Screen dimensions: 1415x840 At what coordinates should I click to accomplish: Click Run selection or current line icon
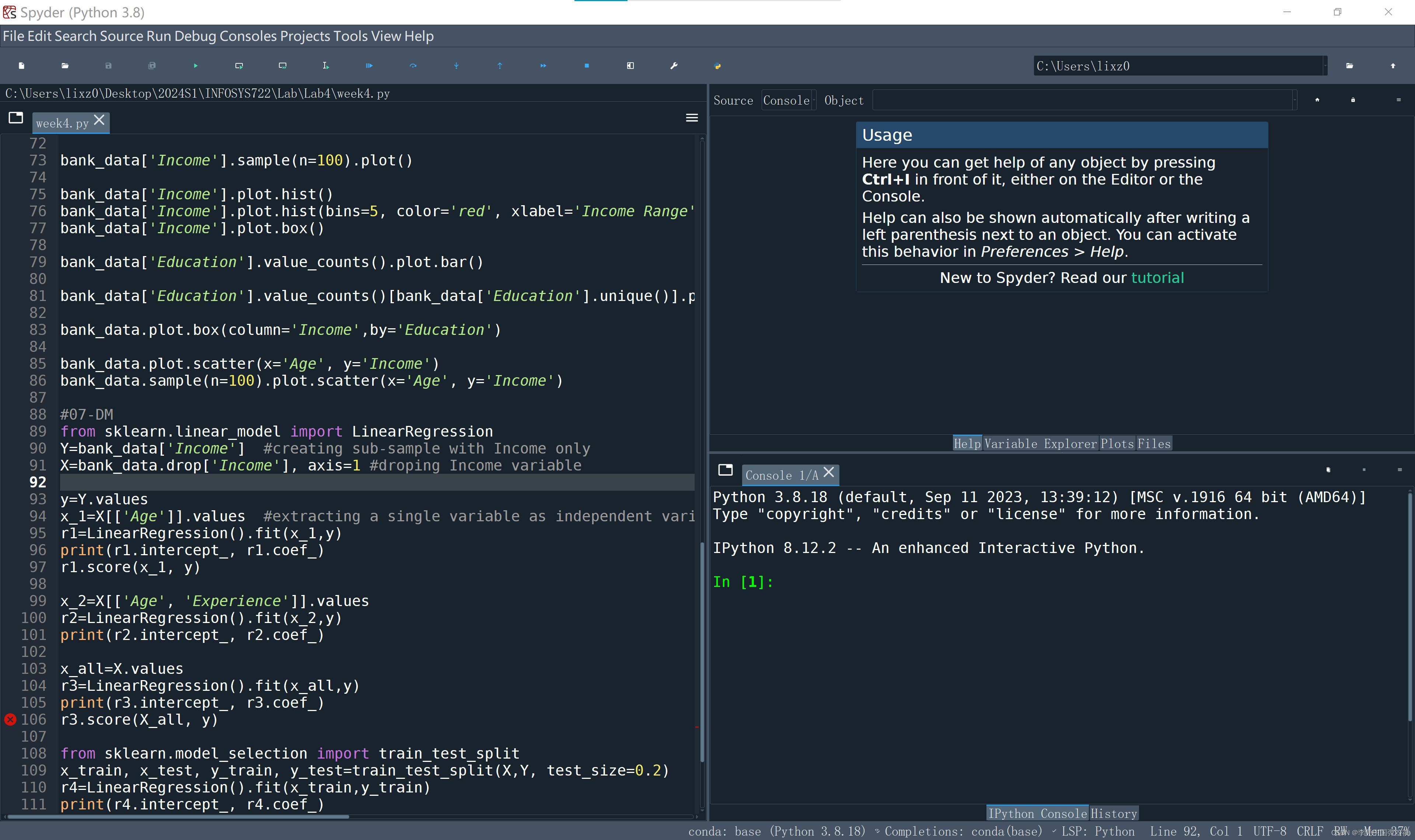pyautogui.click(x=325, y=66)
